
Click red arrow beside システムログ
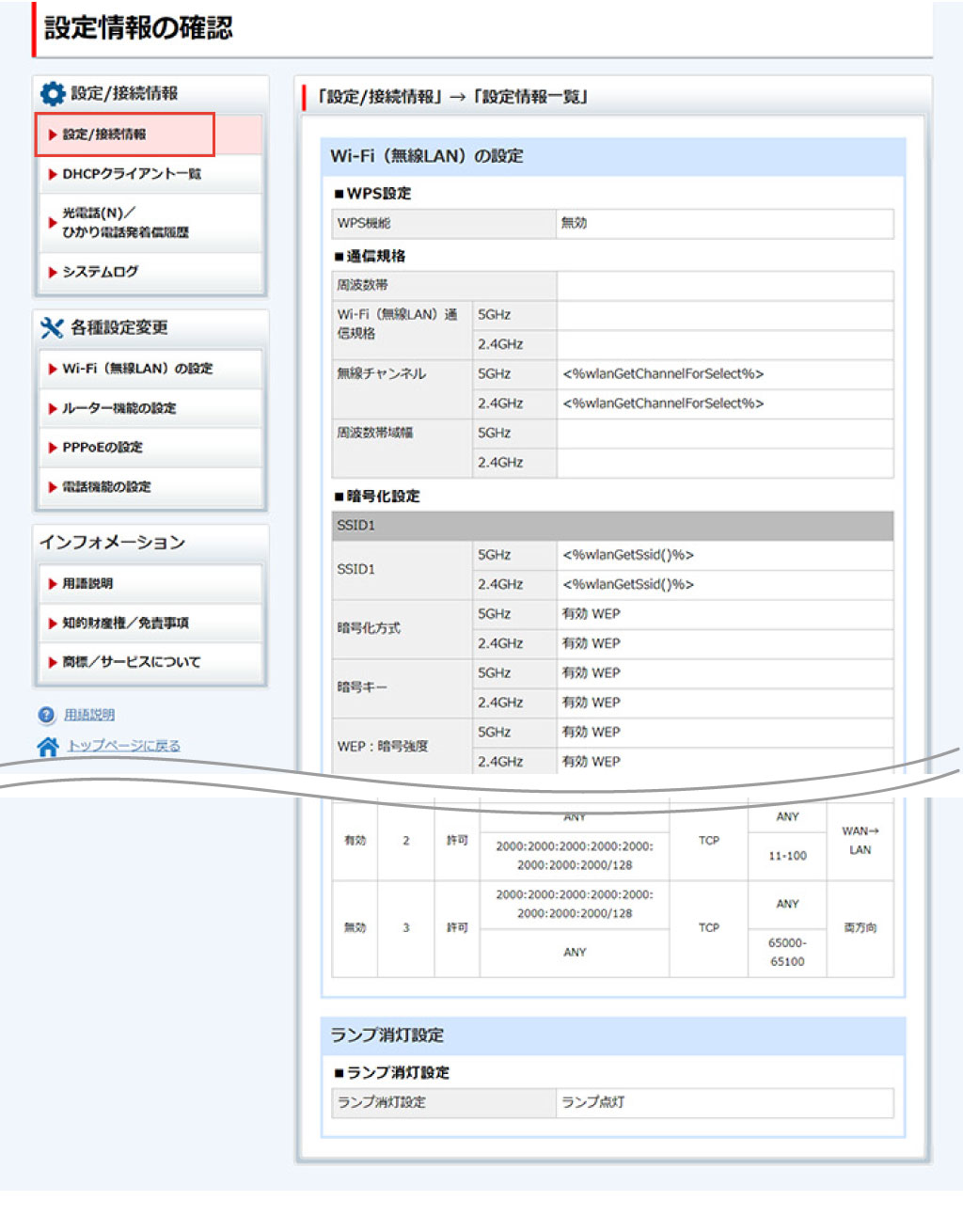(53, 272)
